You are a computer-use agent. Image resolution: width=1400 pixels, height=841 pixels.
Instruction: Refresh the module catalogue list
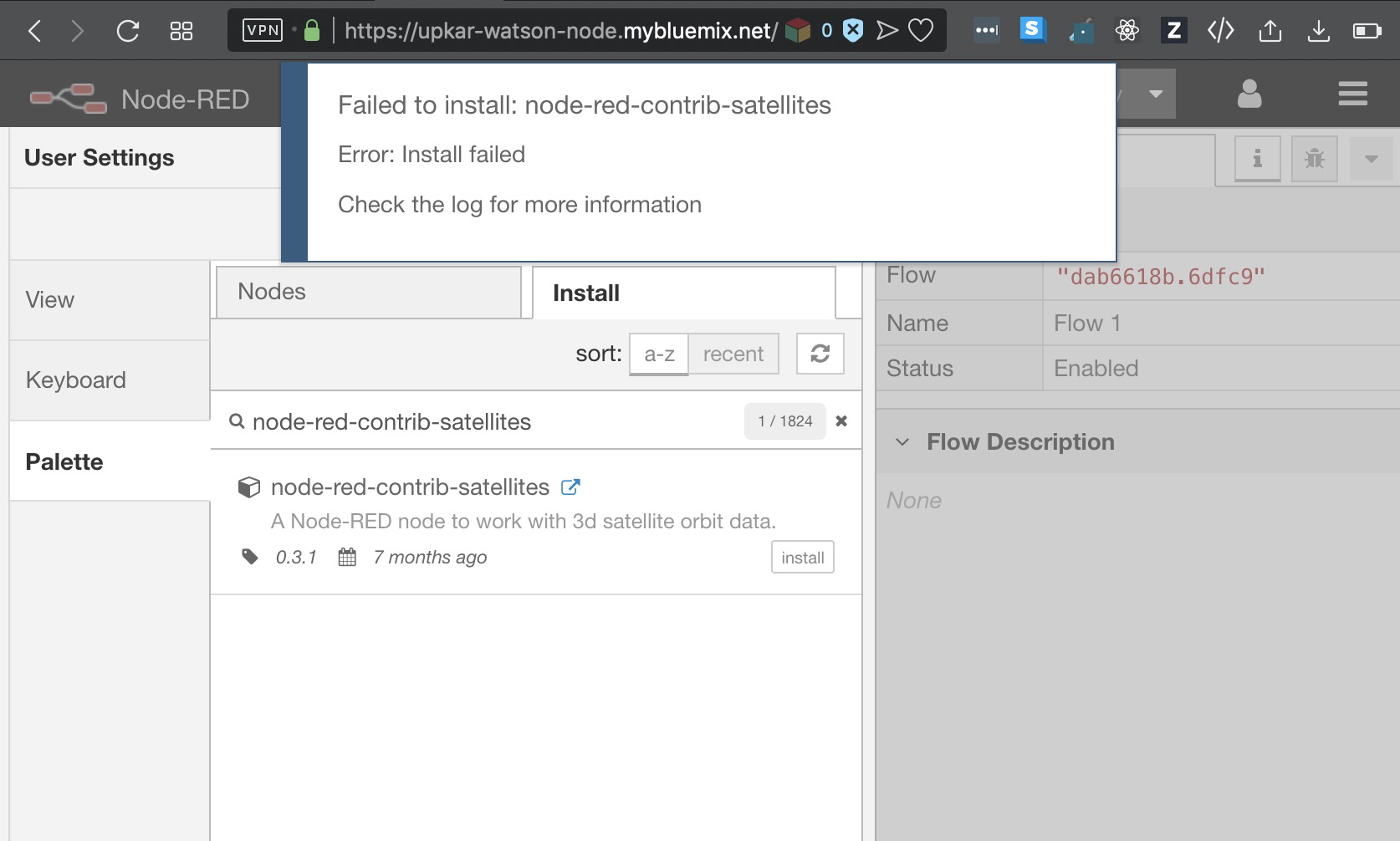pos(820,354)
